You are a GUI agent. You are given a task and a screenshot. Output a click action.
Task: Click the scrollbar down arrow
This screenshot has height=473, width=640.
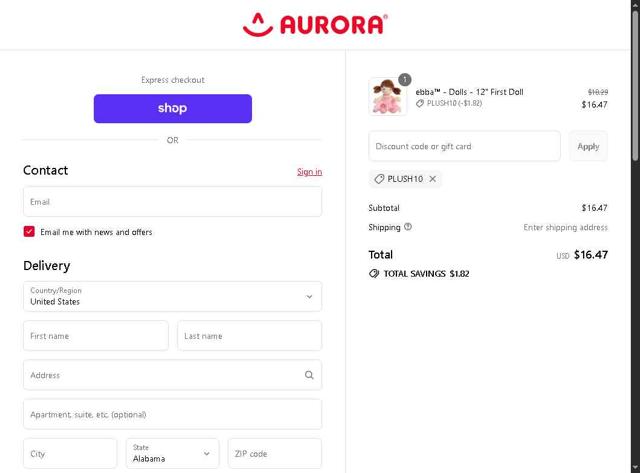[x=636, y=467]
